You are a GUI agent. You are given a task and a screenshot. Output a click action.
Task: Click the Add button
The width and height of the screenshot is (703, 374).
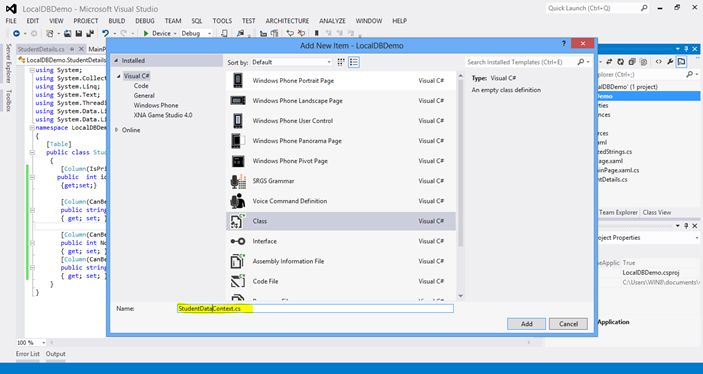pyautogui.click(x=526, y=324)
